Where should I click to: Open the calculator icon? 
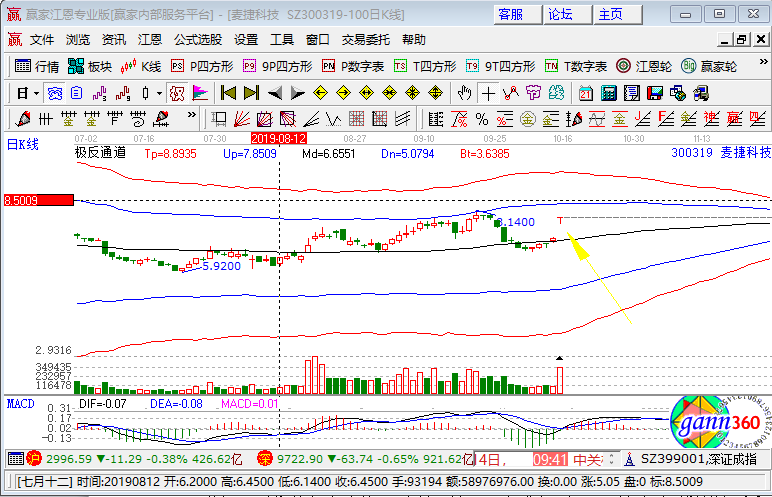click(609, 93)
